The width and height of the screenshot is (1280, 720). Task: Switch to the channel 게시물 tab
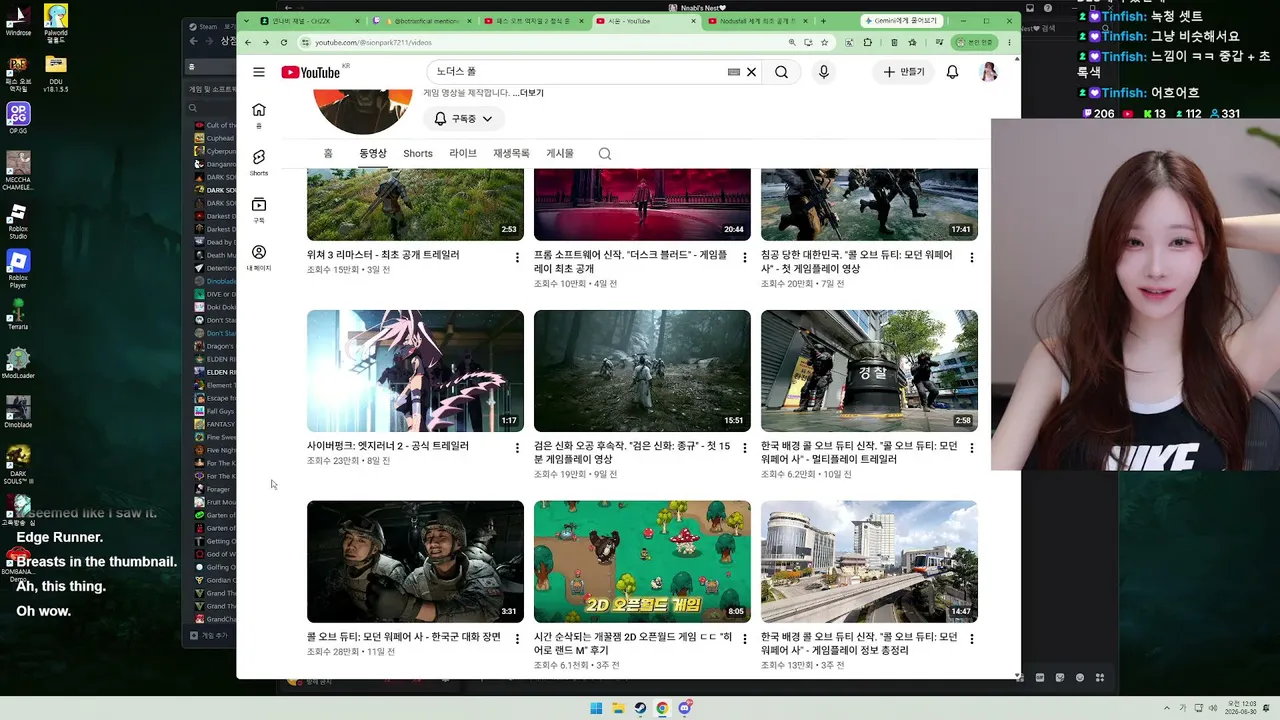(560, 153)
